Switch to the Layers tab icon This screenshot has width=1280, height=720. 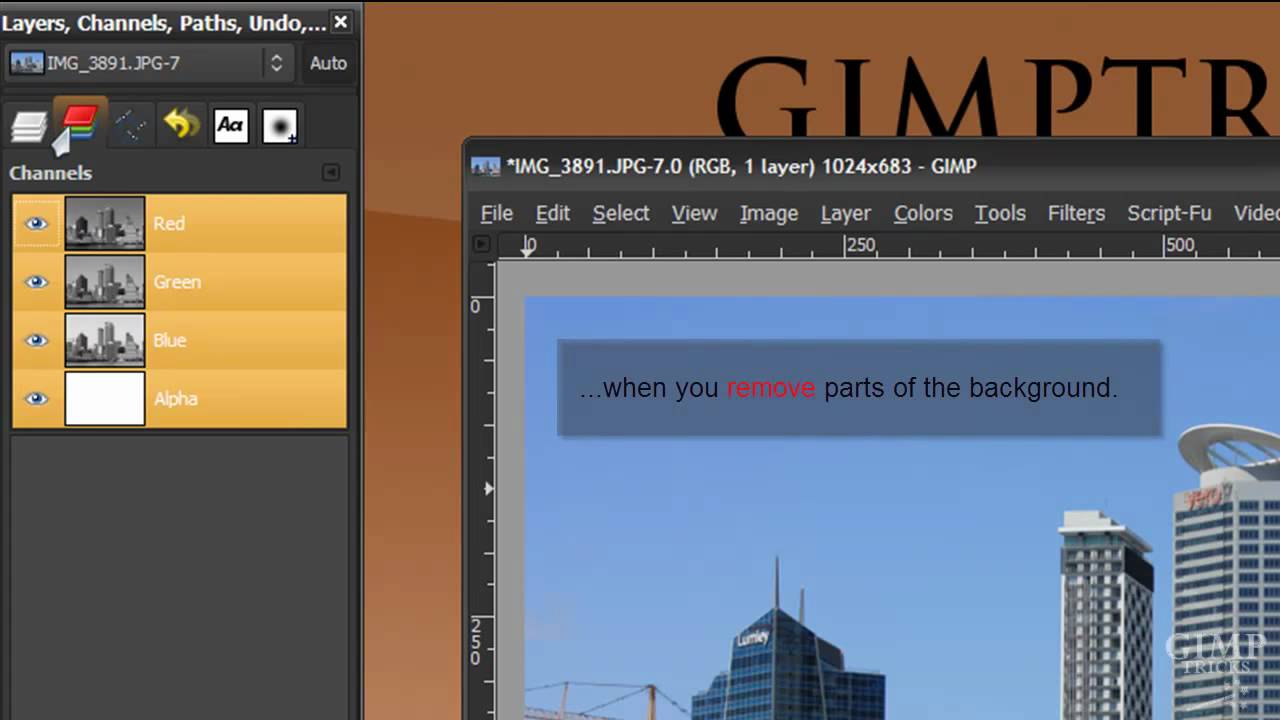29,126
